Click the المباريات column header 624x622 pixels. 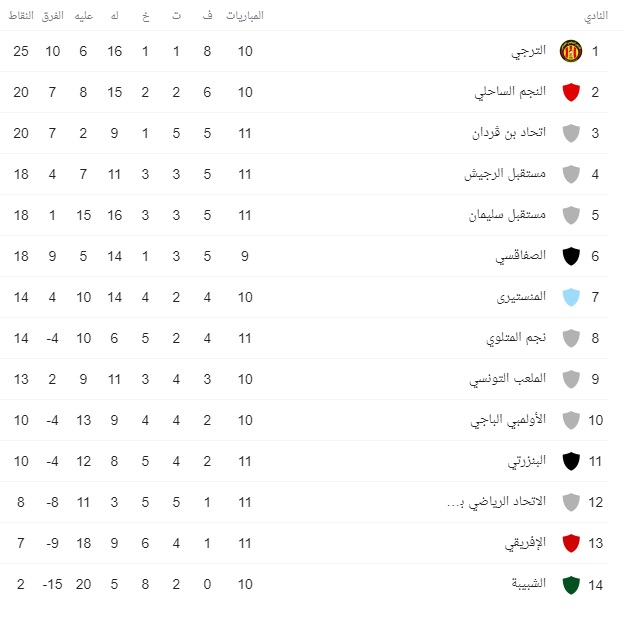coord(245,16)
